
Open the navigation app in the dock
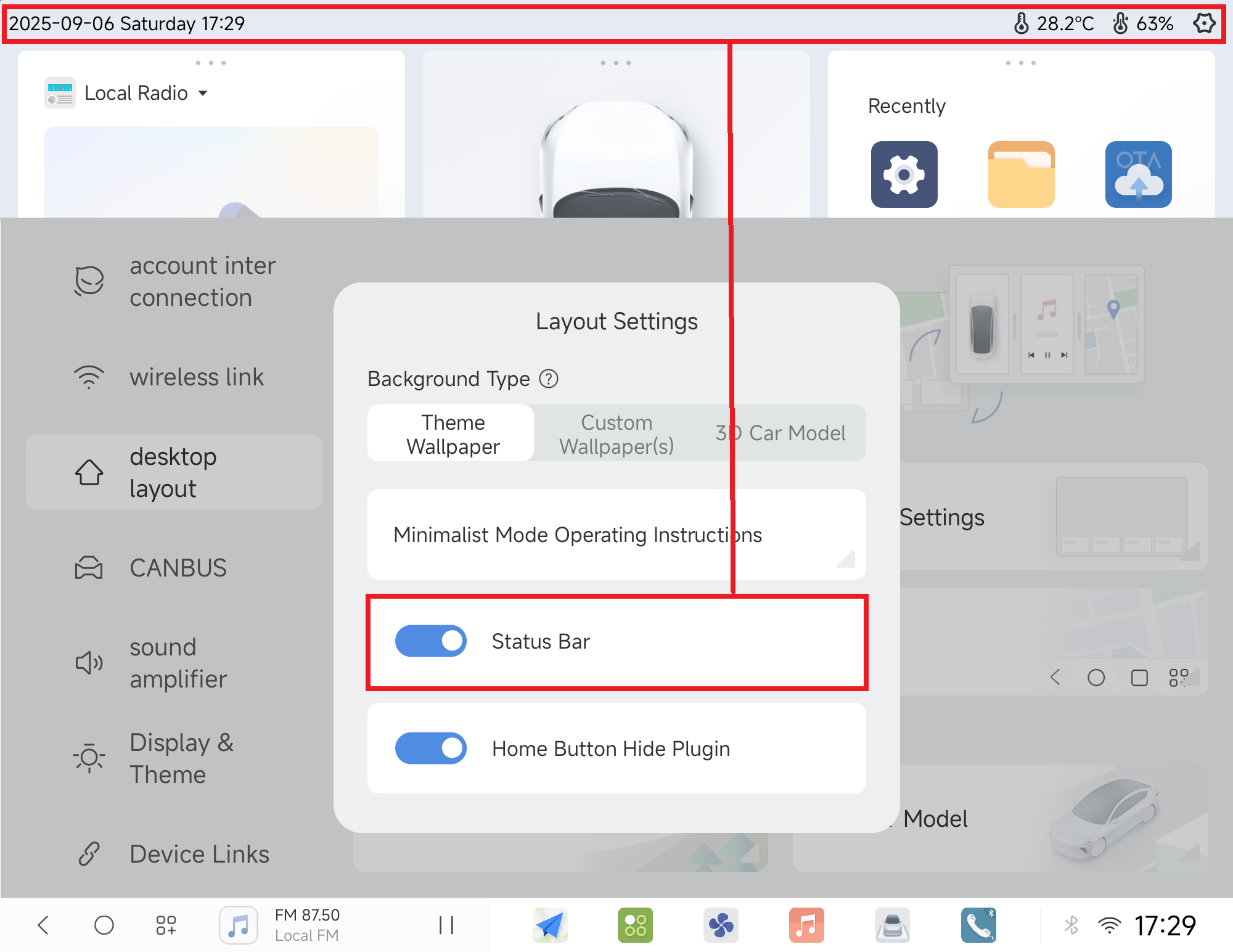(550, 925)
